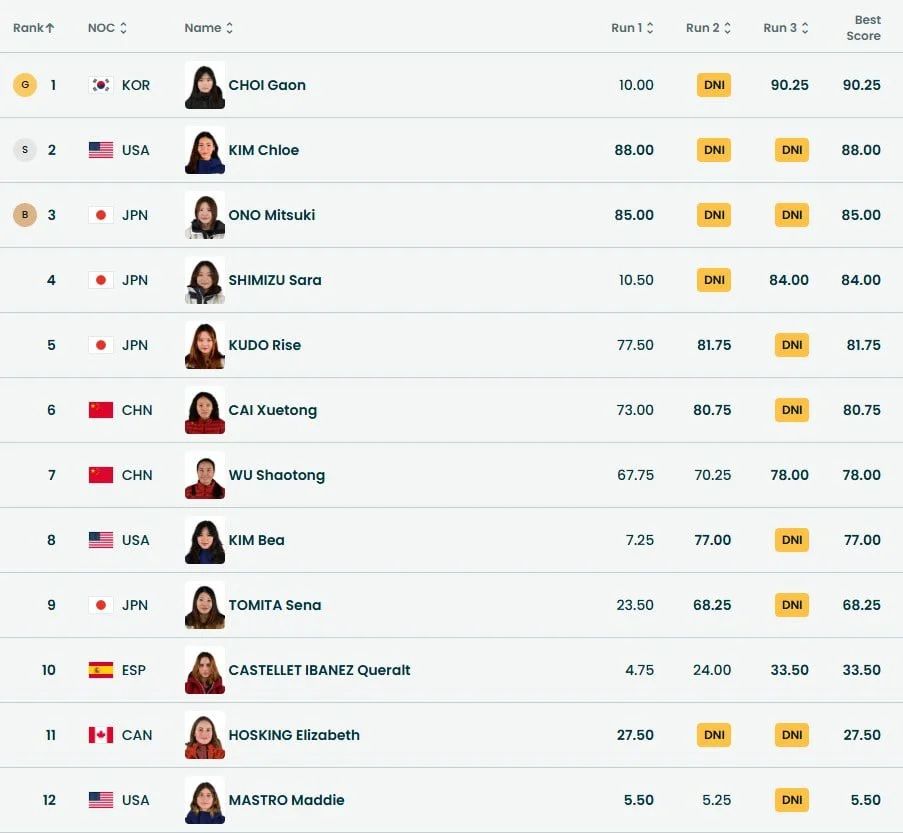Click KIM Chloe's profile photo

(205, 150)
